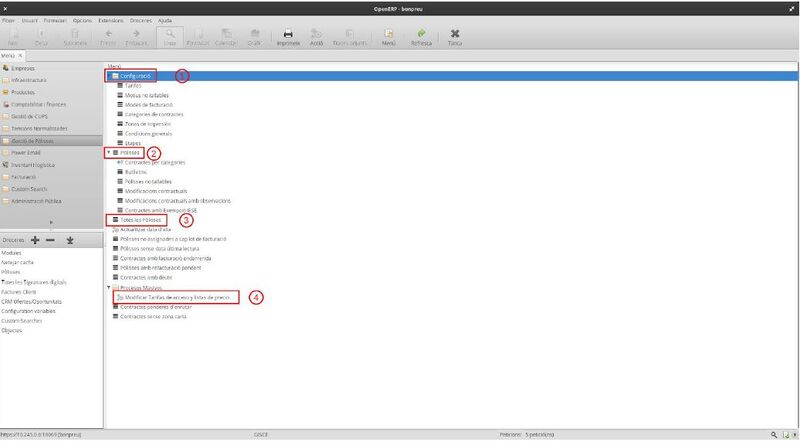Click the Acció toolbar icon
The width and height of the screenshot is (800, 442).
(315, 35)
